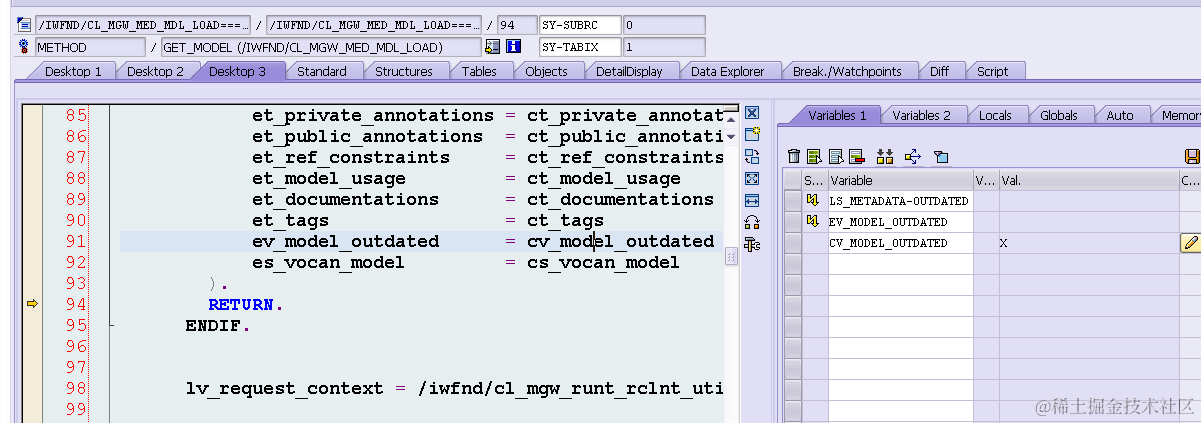This screenshot has height=423, width=1201.
Task: Click the LS_METADATA-OUTDATED variable cell
Action: coord(899,201)
